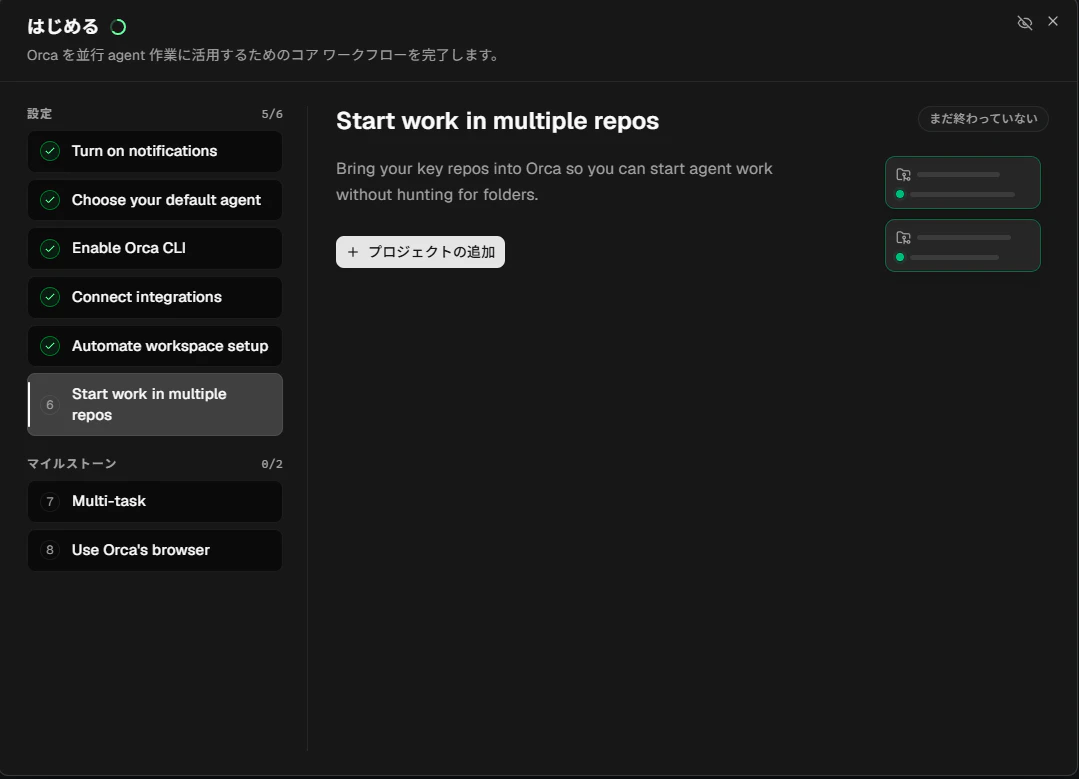
Task: Click the Start work in multiple repos heading
Action: [x=498, y=120]
